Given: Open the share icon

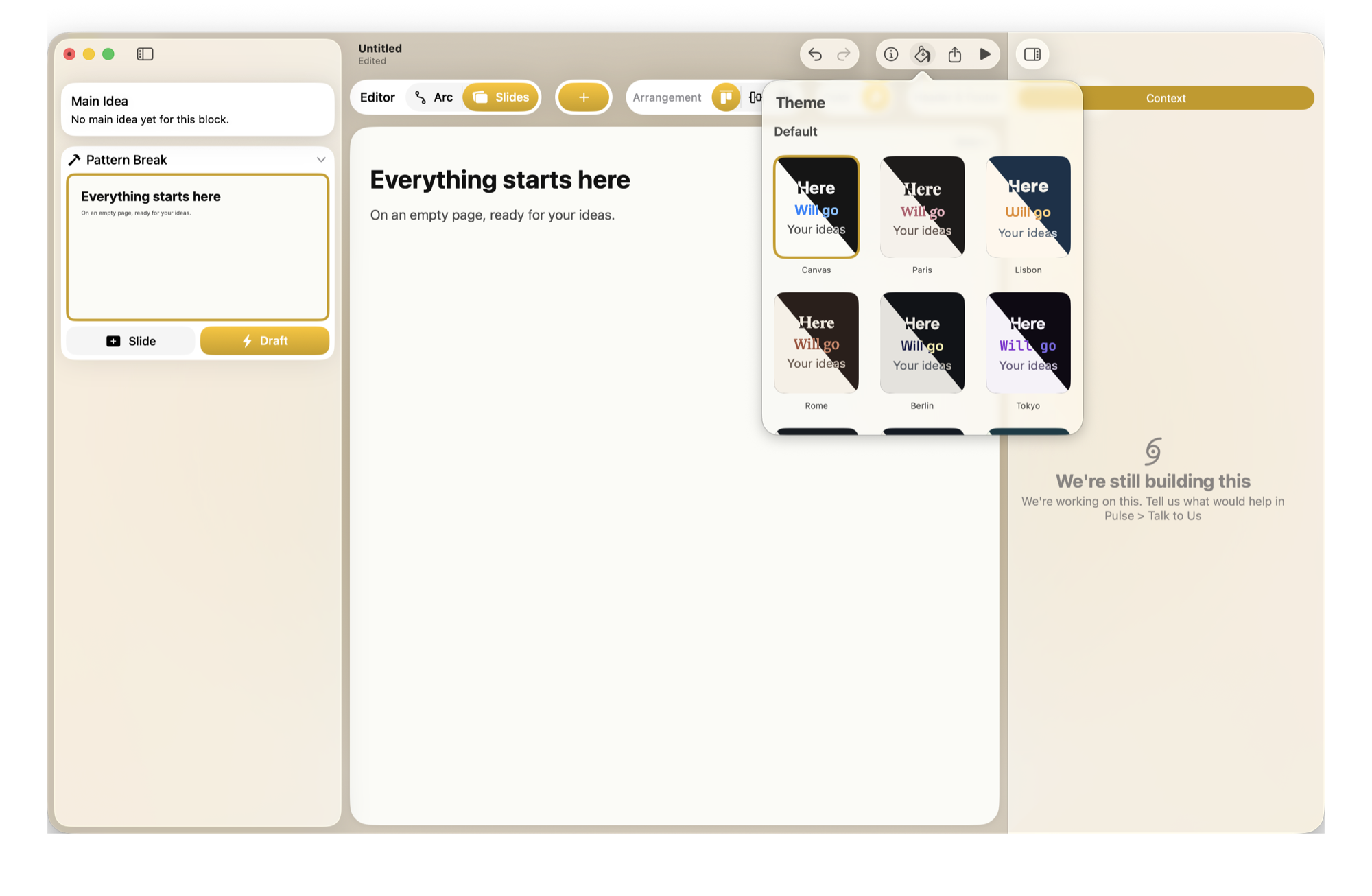Looking at the screenshot, I should 954,54.
